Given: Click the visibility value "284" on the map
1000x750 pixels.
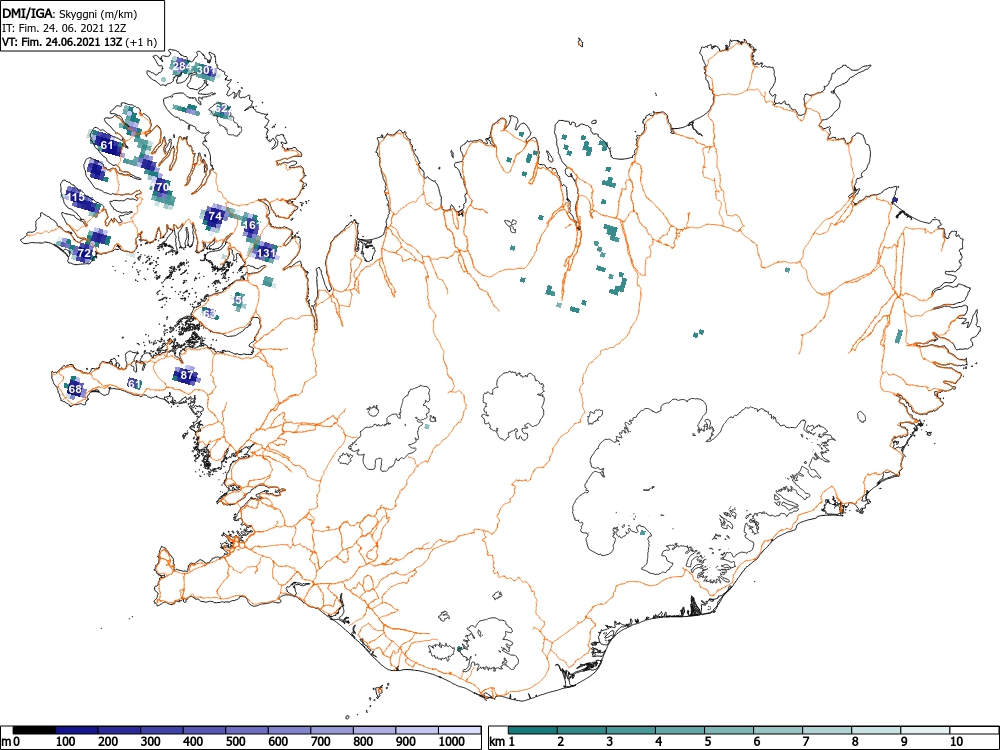Looking at the screenshot, I should [x=180, y=66].
